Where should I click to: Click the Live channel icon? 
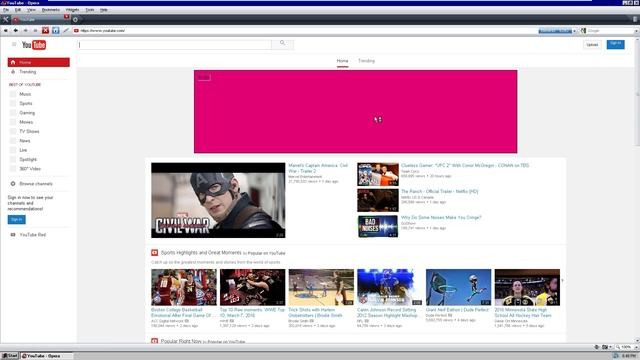(x=13, y=150)
